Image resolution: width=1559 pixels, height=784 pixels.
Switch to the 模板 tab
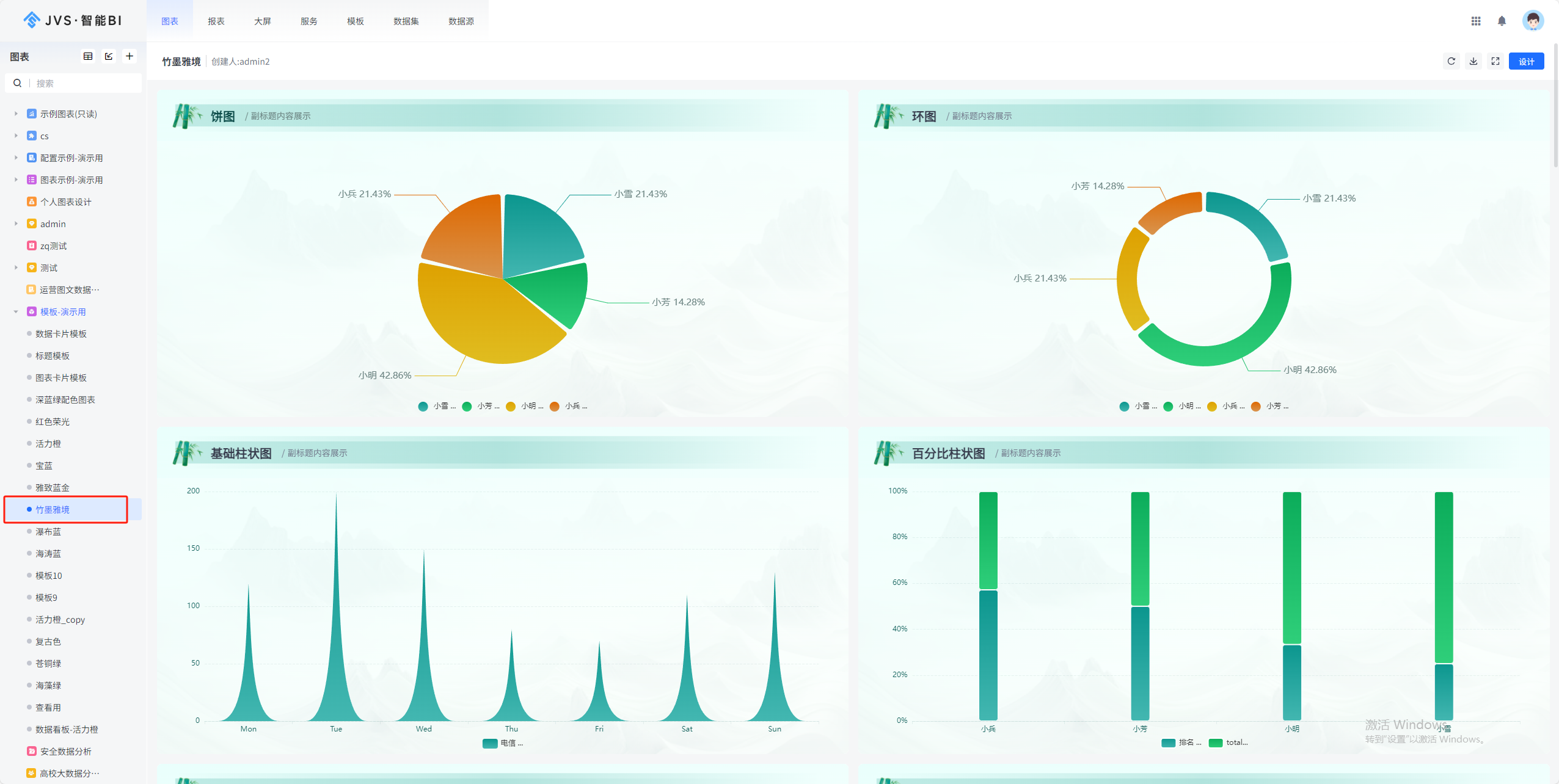point(356,21)
